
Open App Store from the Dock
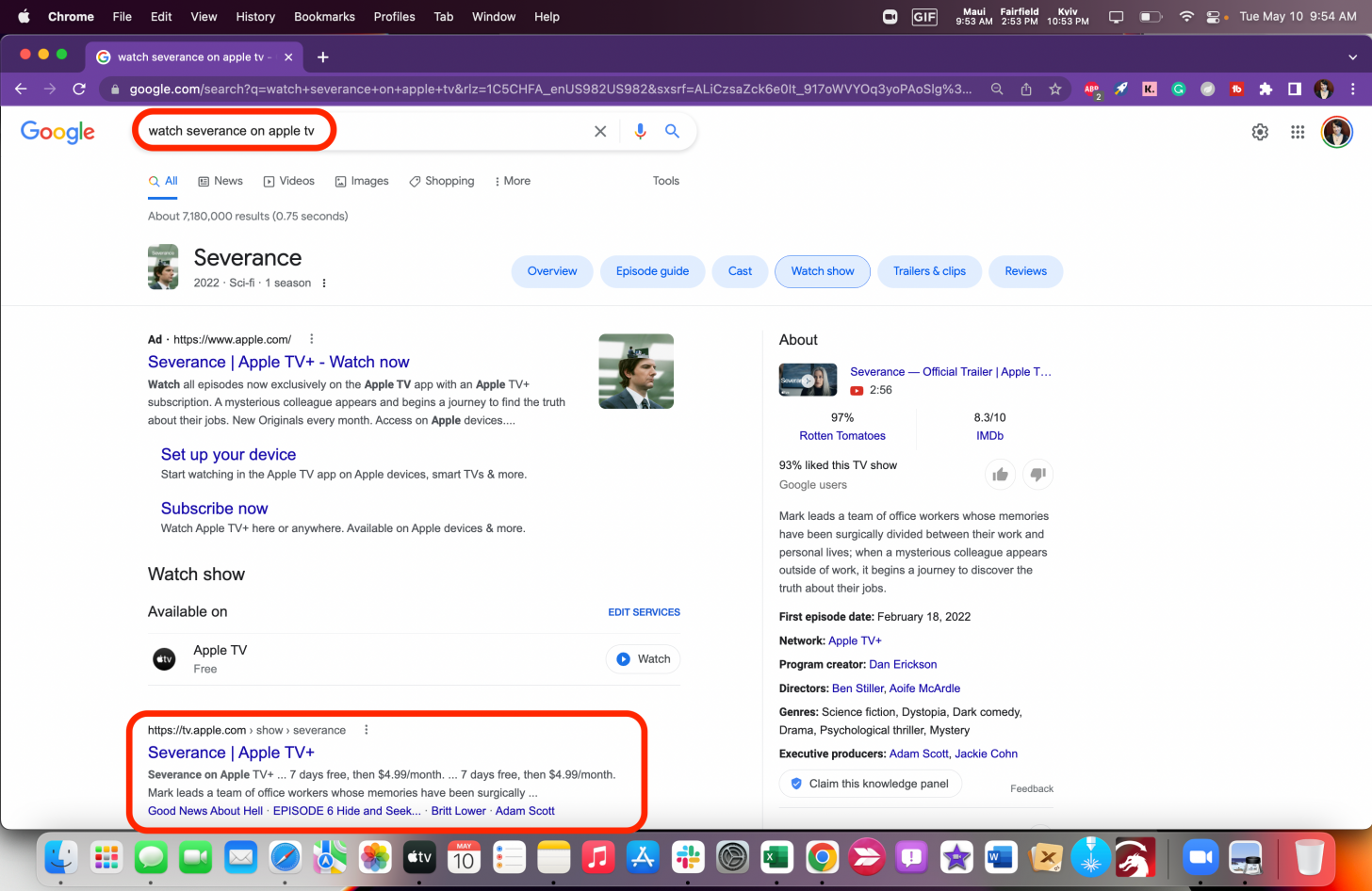click(643, 857)
